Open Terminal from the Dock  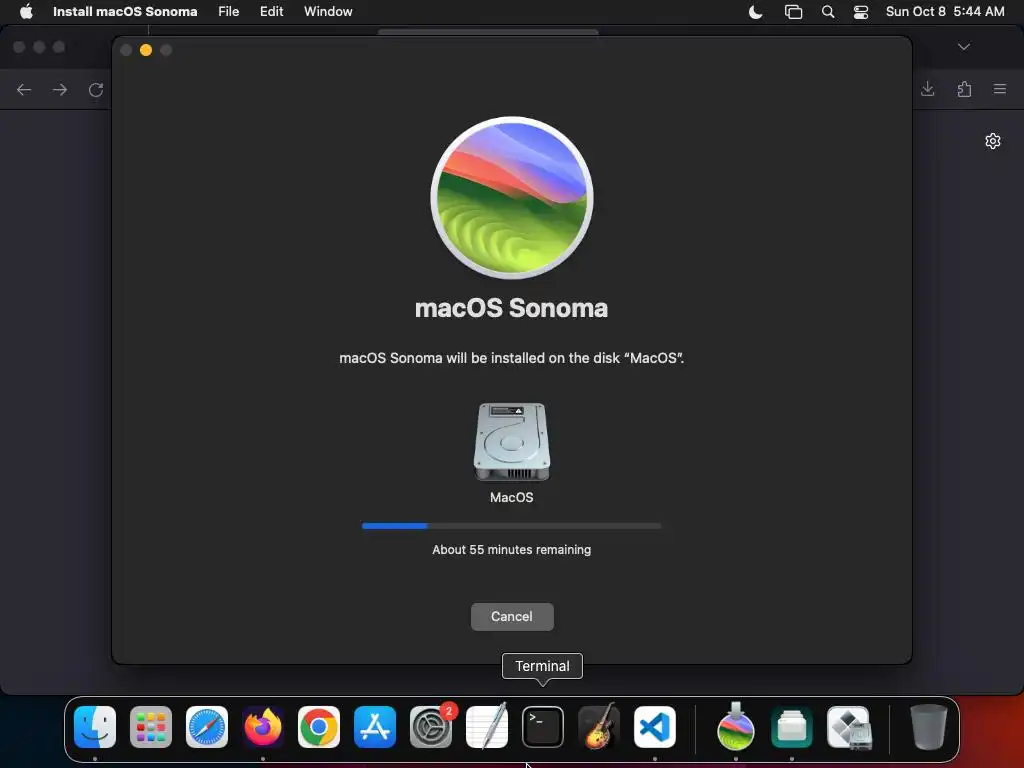543,727
